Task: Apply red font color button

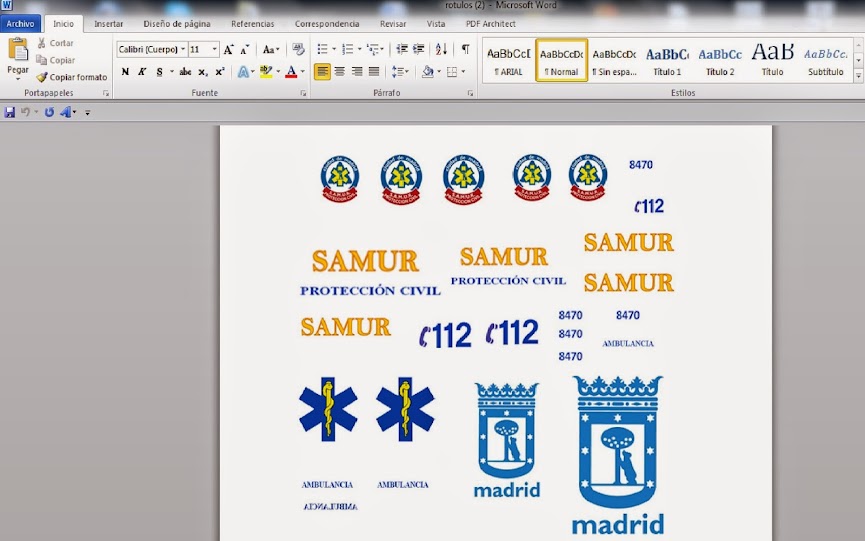Action: (291, 72)
